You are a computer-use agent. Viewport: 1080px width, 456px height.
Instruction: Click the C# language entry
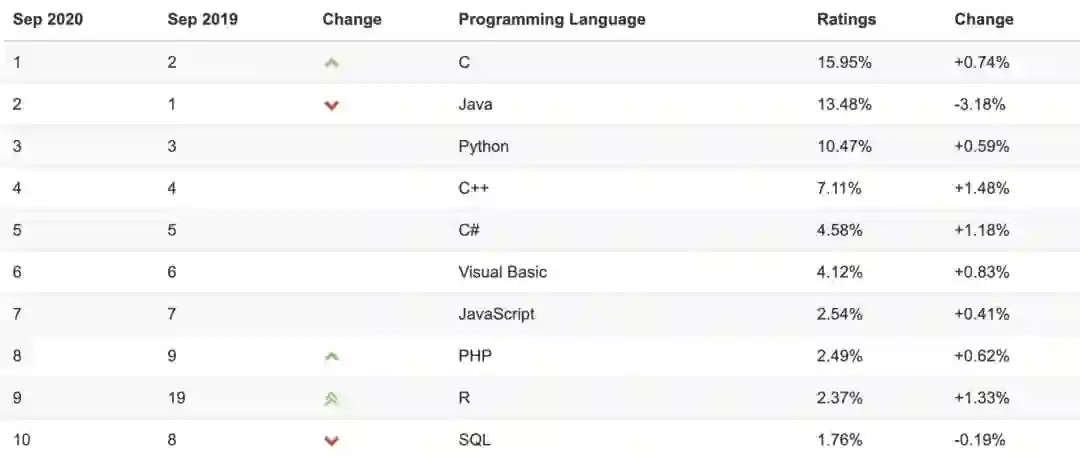point(469,230)
